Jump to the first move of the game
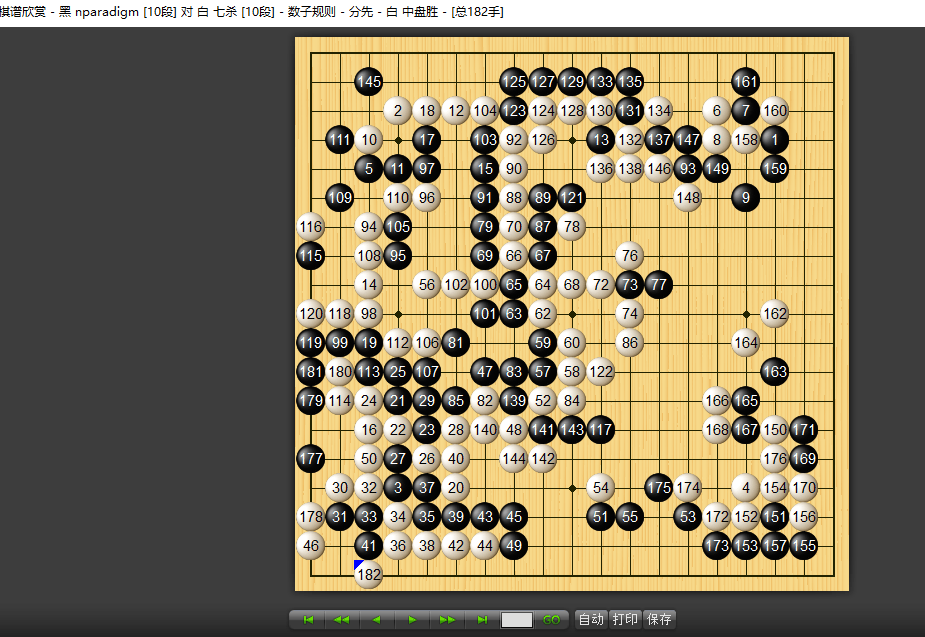Screen dimensions: 925x637 coord(308,620)
